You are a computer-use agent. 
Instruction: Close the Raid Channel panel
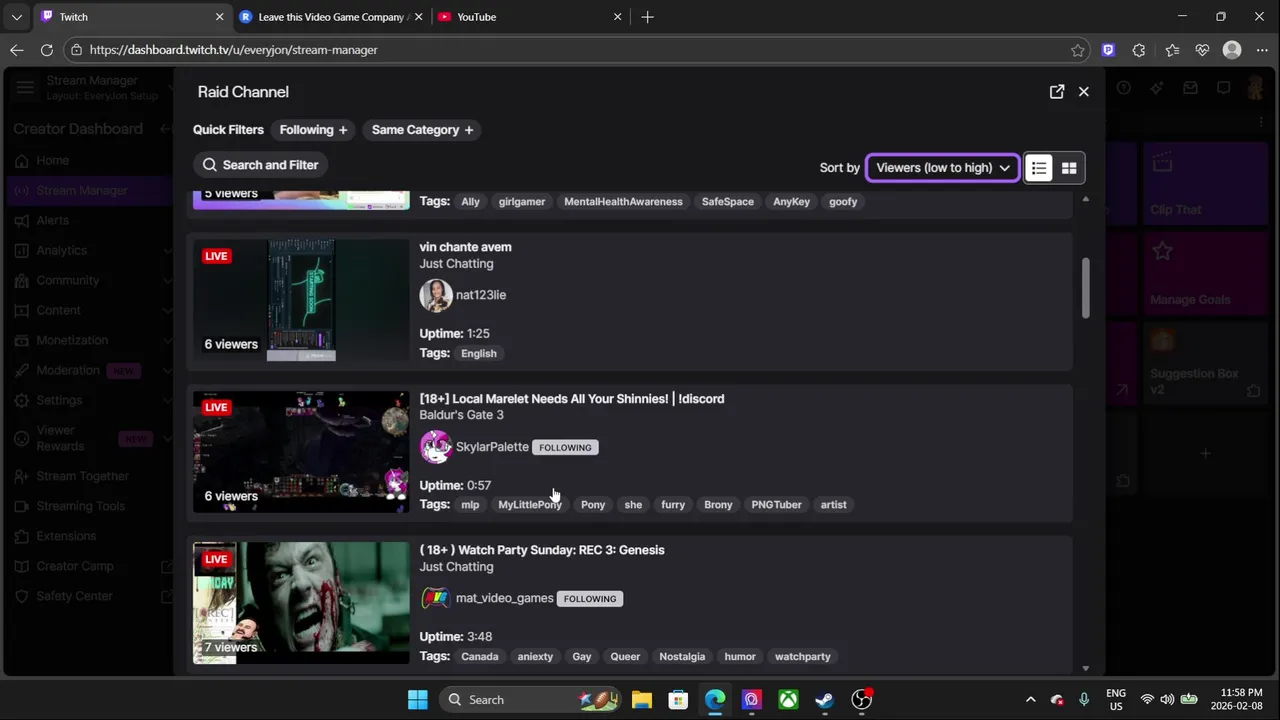(1084, 92)
